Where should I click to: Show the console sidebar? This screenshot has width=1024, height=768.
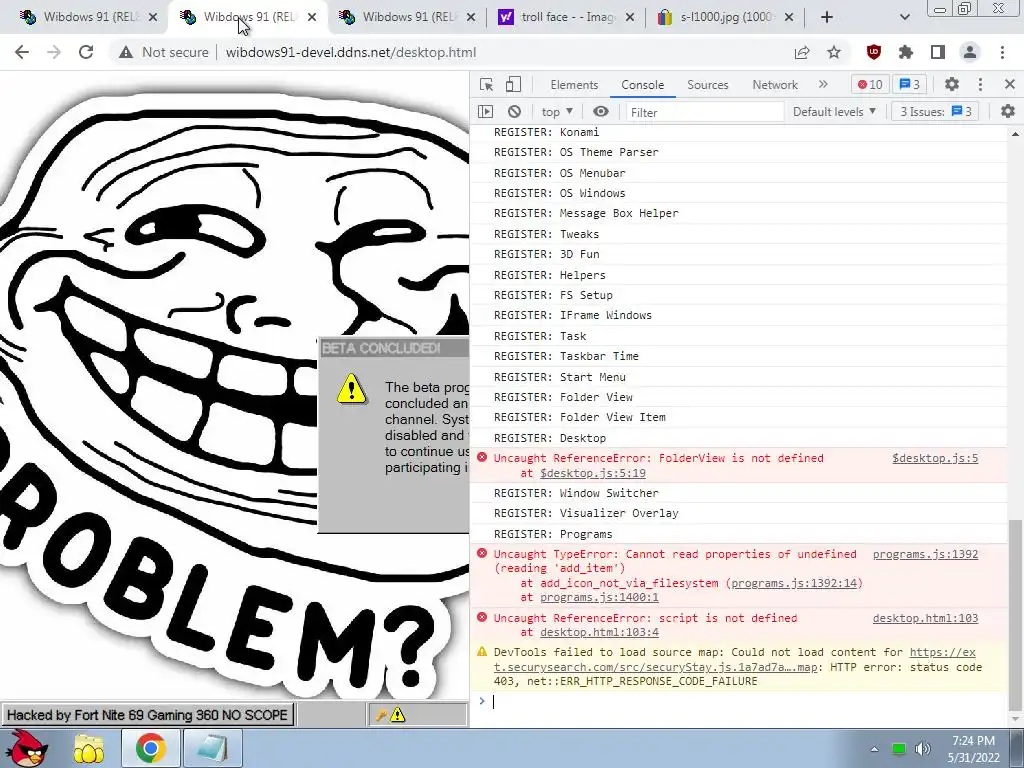[485, 112]
